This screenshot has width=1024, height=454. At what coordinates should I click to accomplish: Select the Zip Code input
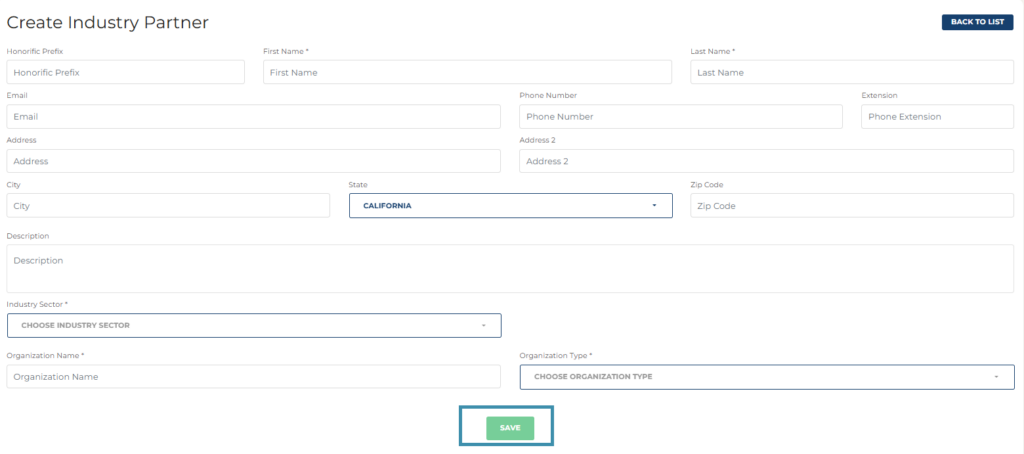(x=852, y=206)
